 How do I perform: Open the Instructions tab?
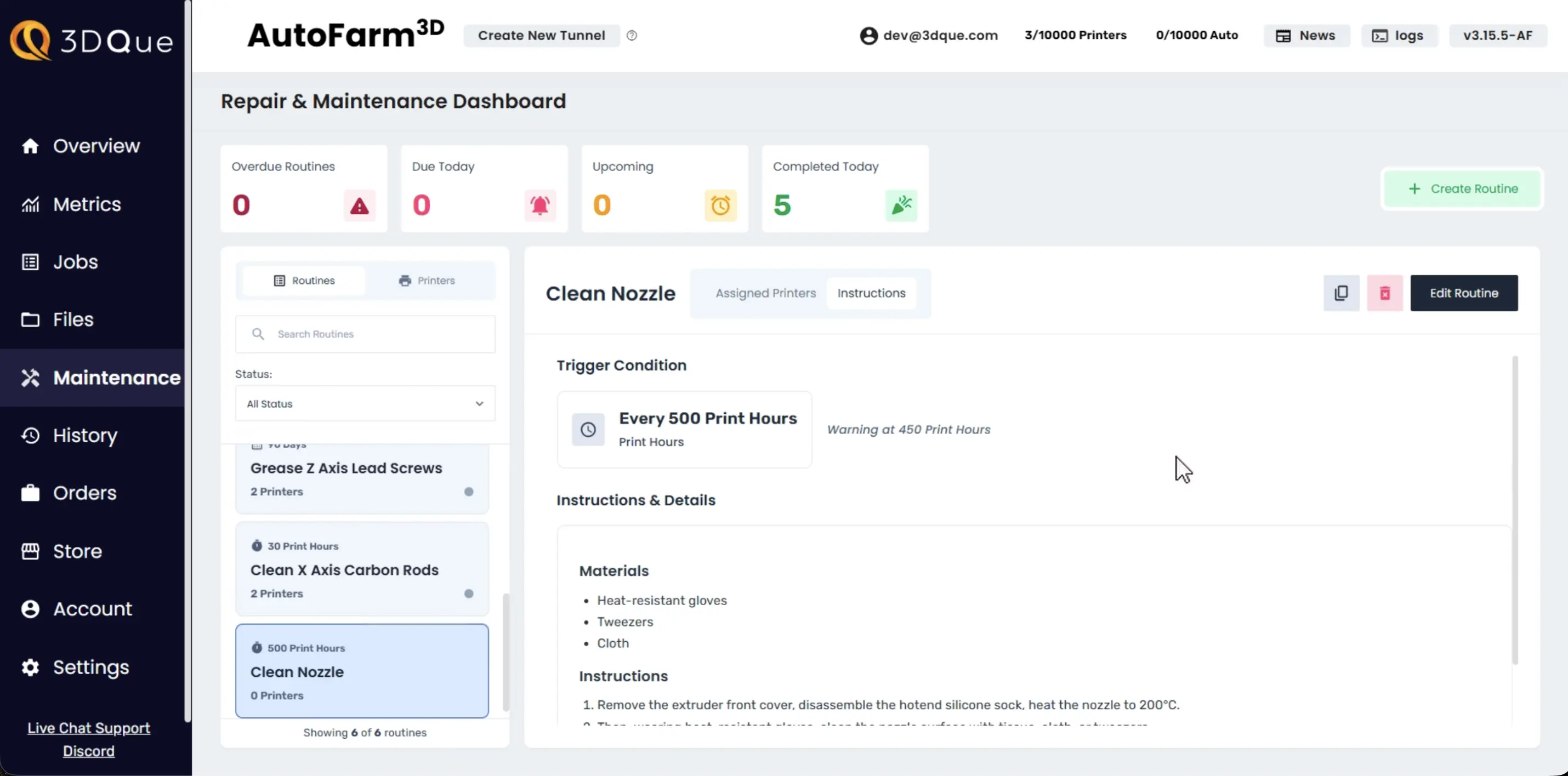coord(871,293)
